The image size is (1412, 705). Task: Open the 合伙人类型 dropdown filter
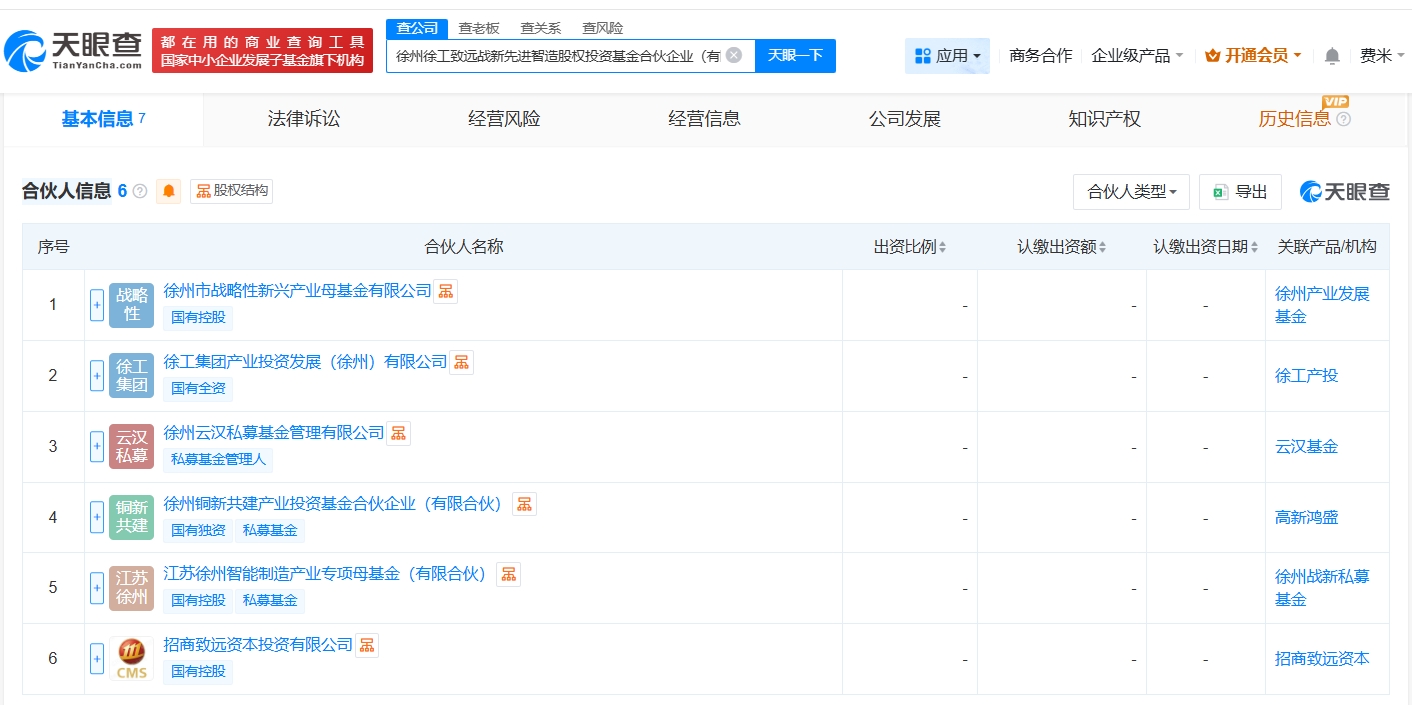click(x=1131, y=192)
